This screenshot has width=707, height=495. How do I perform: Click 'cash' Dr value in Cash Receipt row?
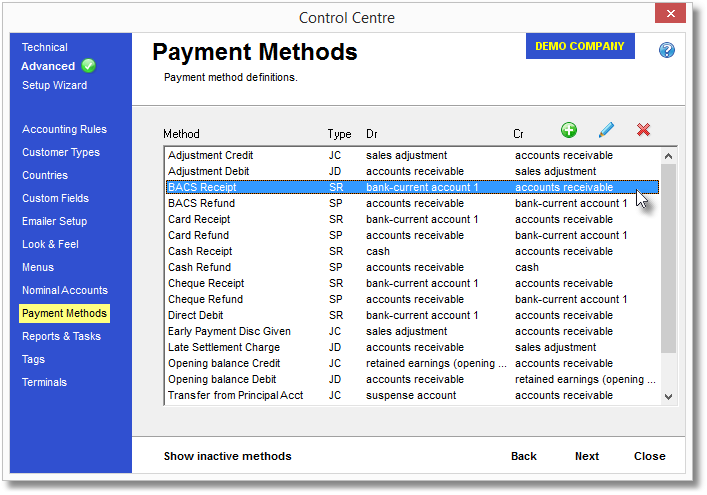378,252
